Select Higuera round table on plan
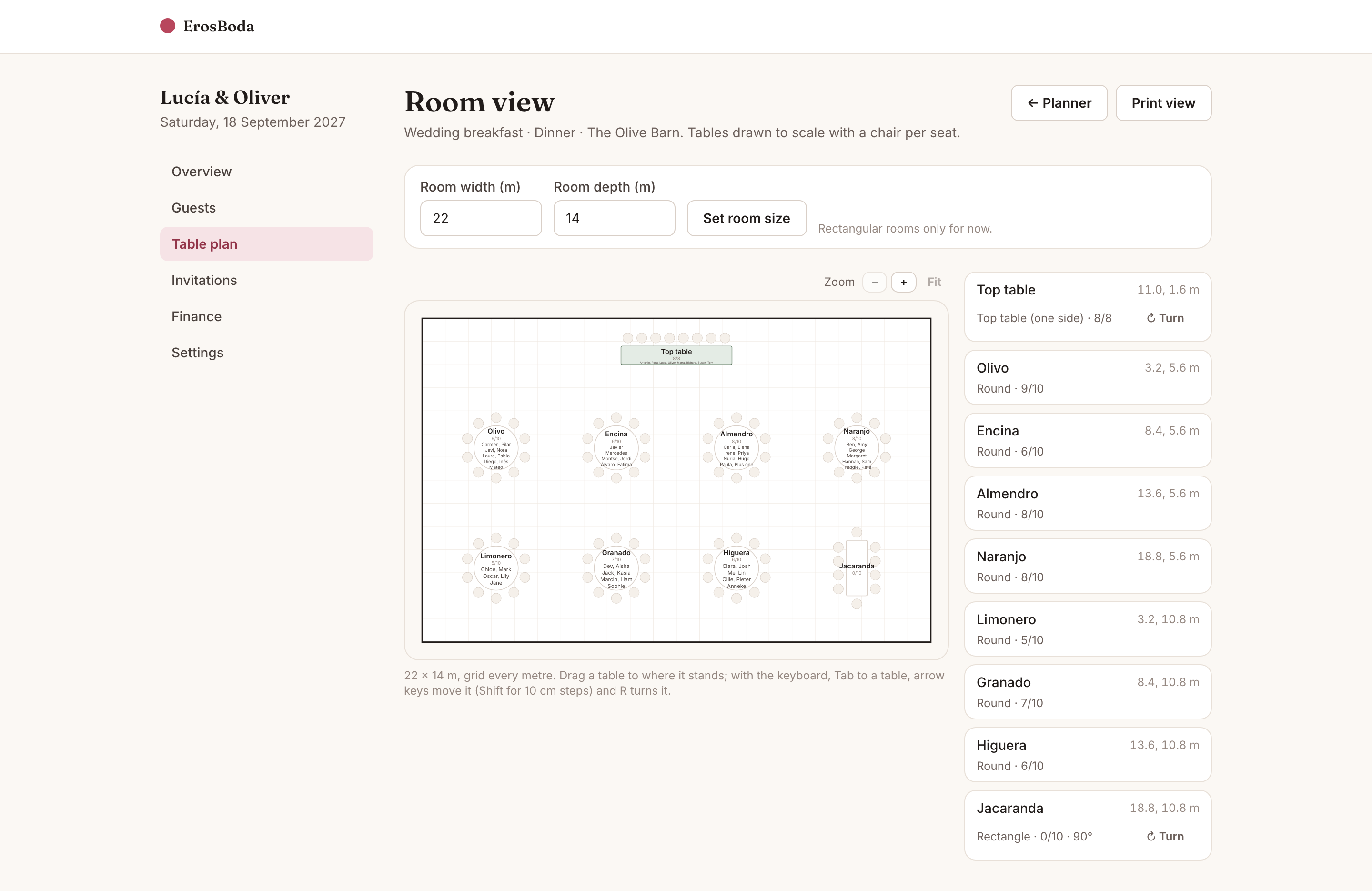Image resolution: width=1372 pixels, height=891 pixels. click(x=736, y=568)
